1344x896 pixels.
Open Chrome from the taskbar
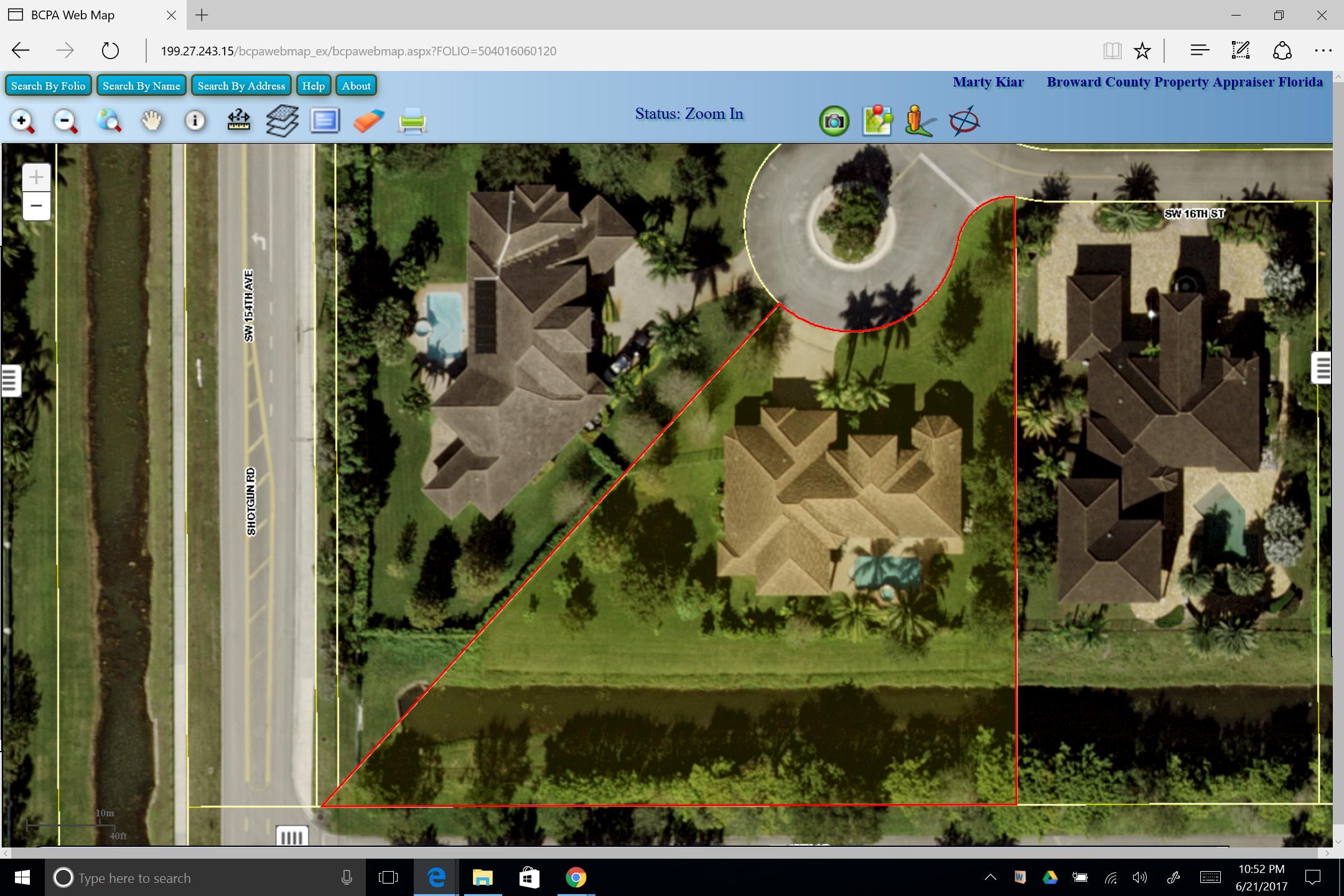point(576,877)
